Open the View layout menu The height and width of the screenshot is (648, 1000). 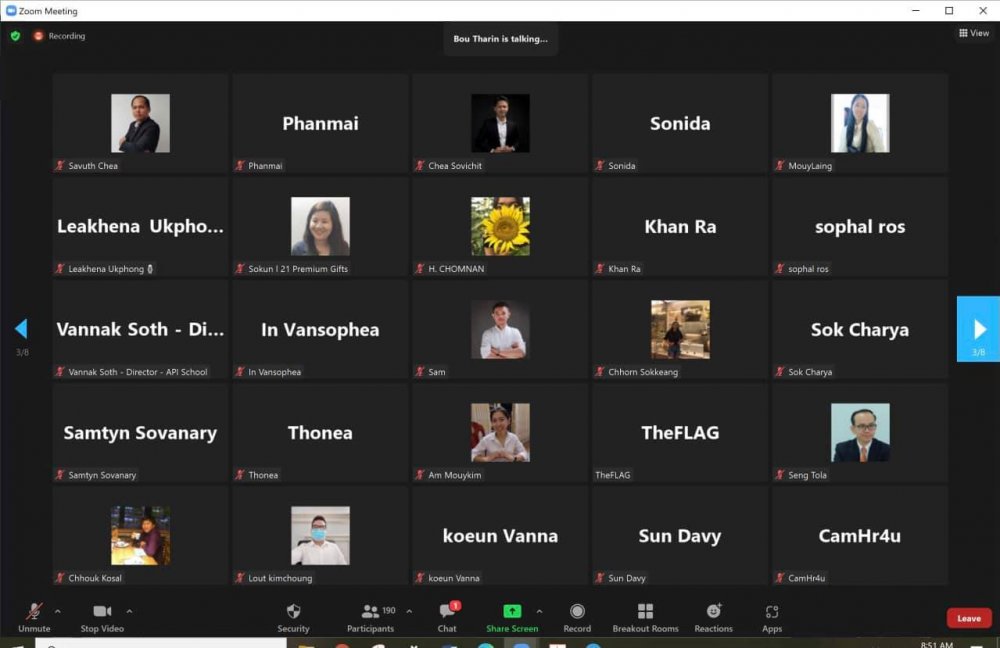pyautogui.click(x=974, y=33)
